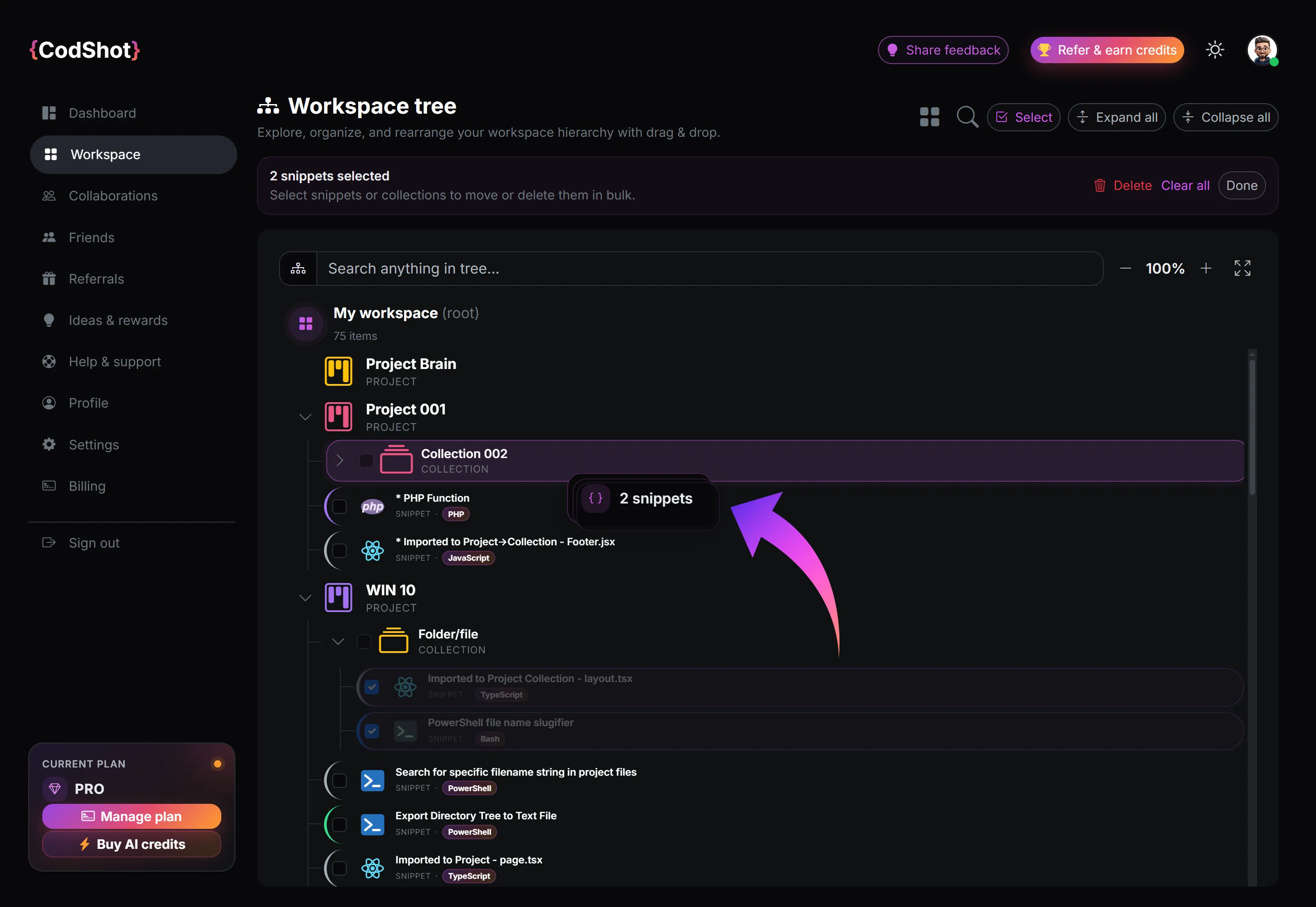Image resolution: width=1316 pixels, height=907 pixels.
Task: Click the pink Project 001 icon
Action: 338,417
